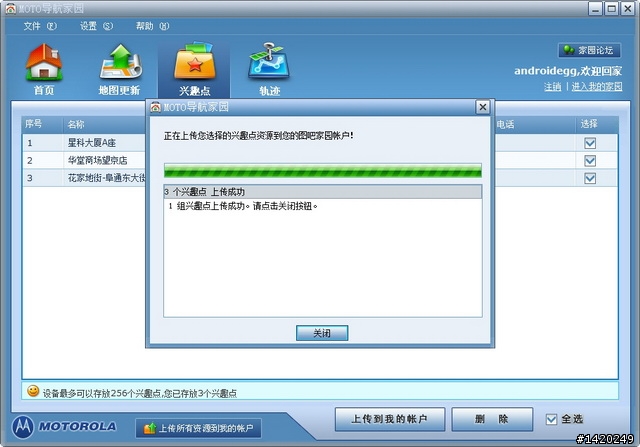Close the upload dialog with X button
This screenshot has width=640, height=447.
coord(483,107)
